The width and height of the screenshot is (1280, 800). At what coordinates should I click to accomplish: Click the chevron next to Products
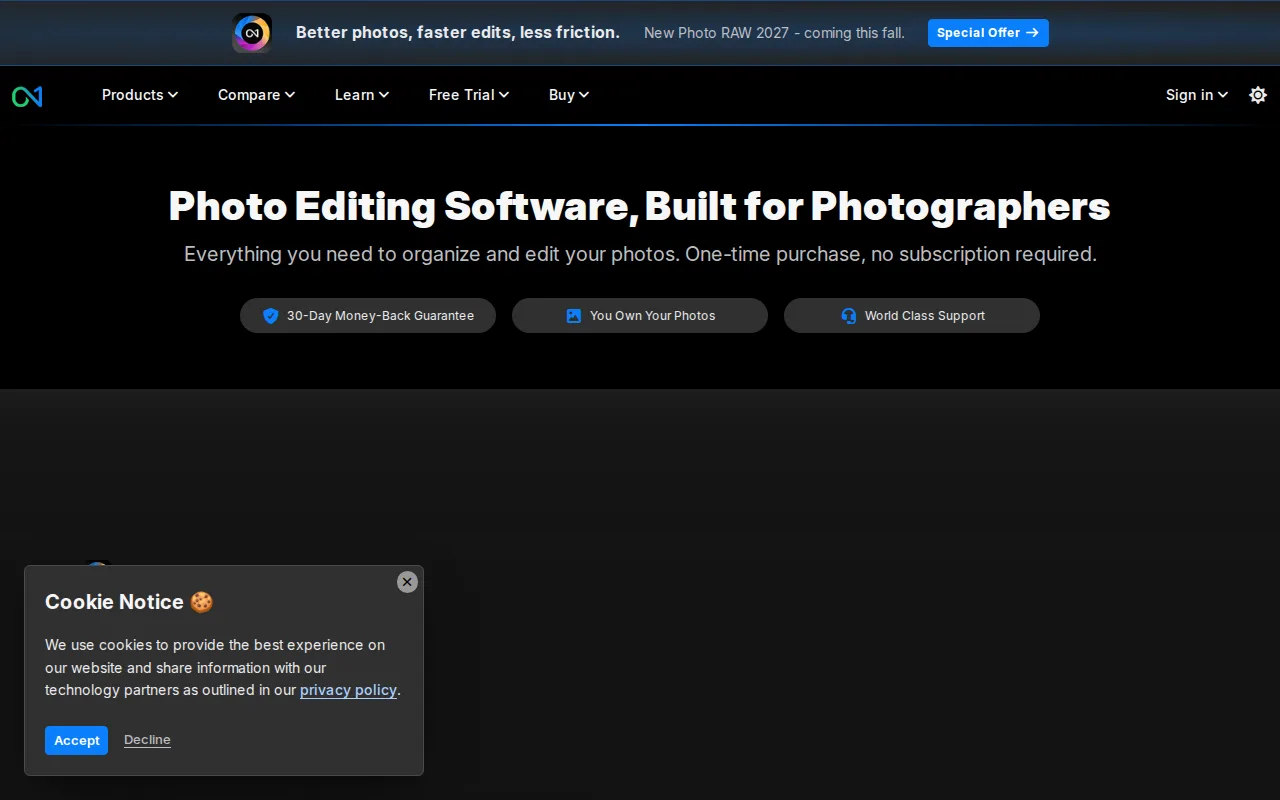(173, 95)
